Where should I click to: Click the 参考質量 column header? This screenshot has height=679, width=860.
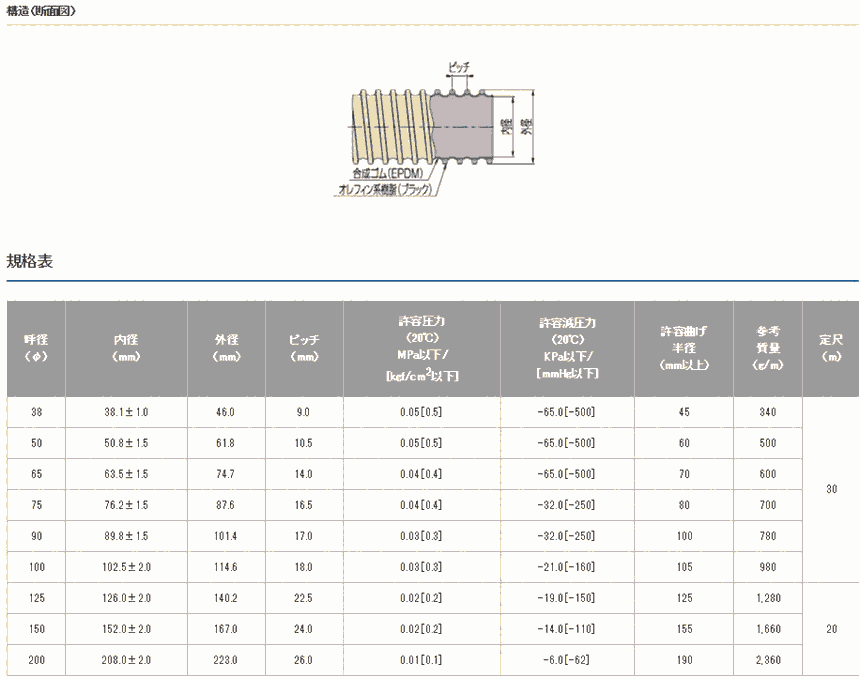[767, 348]
